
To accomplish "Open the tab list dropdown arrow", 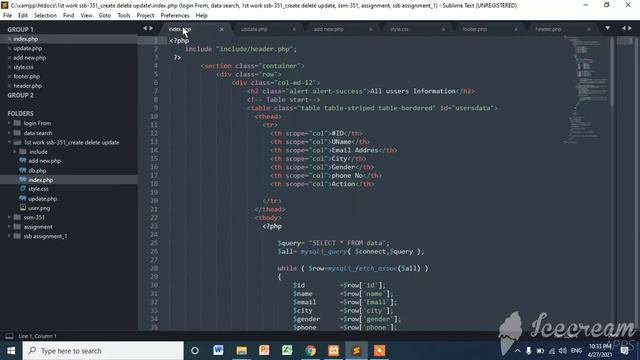I will click(x=607, y=29).
